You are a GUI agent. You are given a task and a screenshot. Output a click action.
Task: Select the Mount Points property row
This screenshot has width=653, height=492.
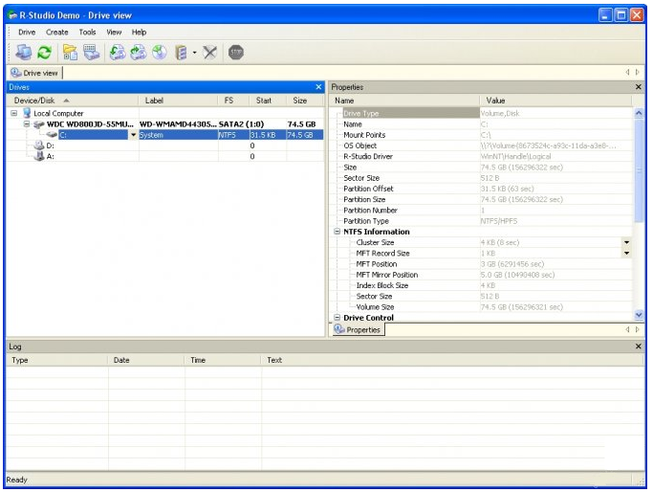point(483,135)
